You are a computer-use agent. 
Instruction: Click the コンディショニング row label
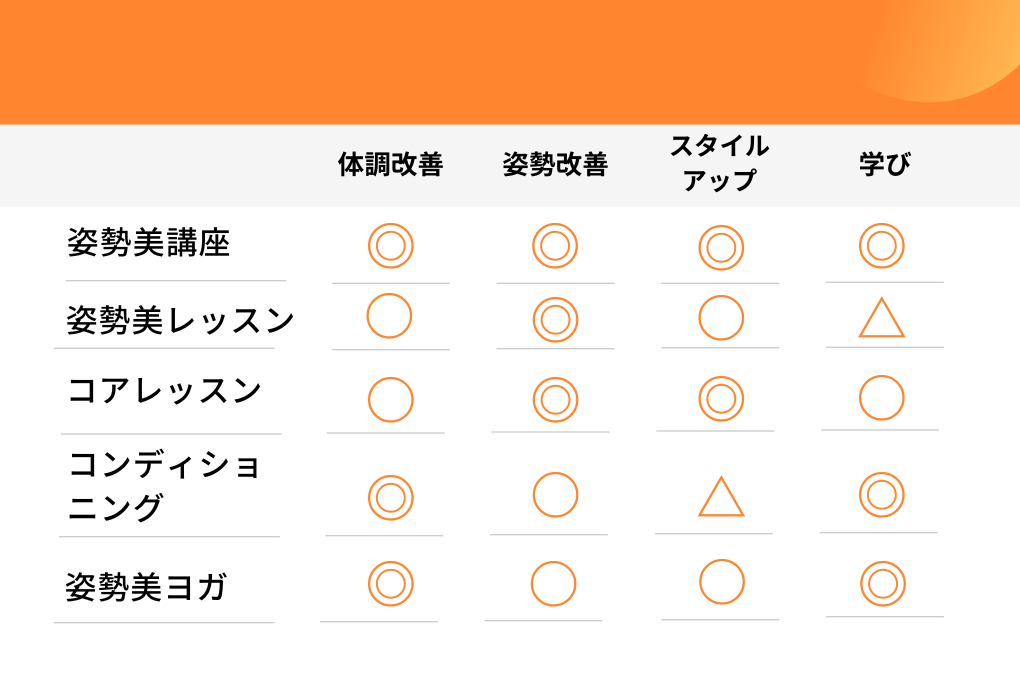[x=165, y=486]
